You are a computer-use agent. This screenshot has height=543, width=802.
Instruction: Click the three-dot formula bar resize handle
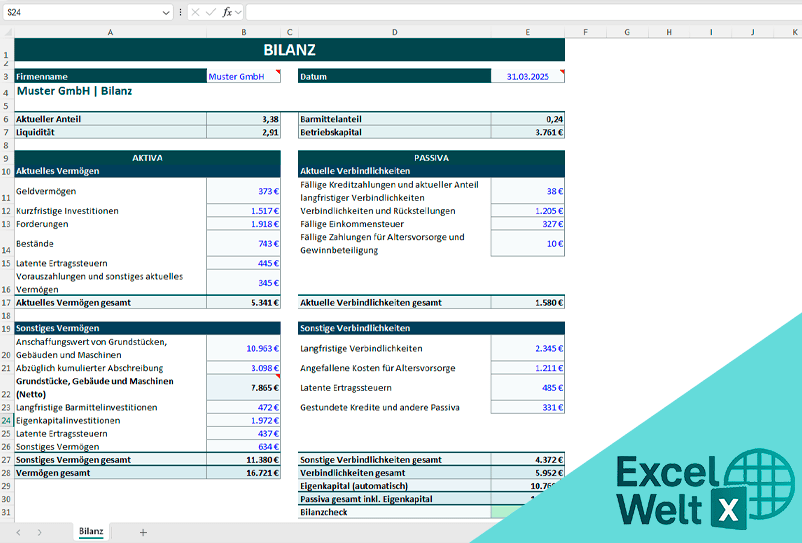point(180,12)
